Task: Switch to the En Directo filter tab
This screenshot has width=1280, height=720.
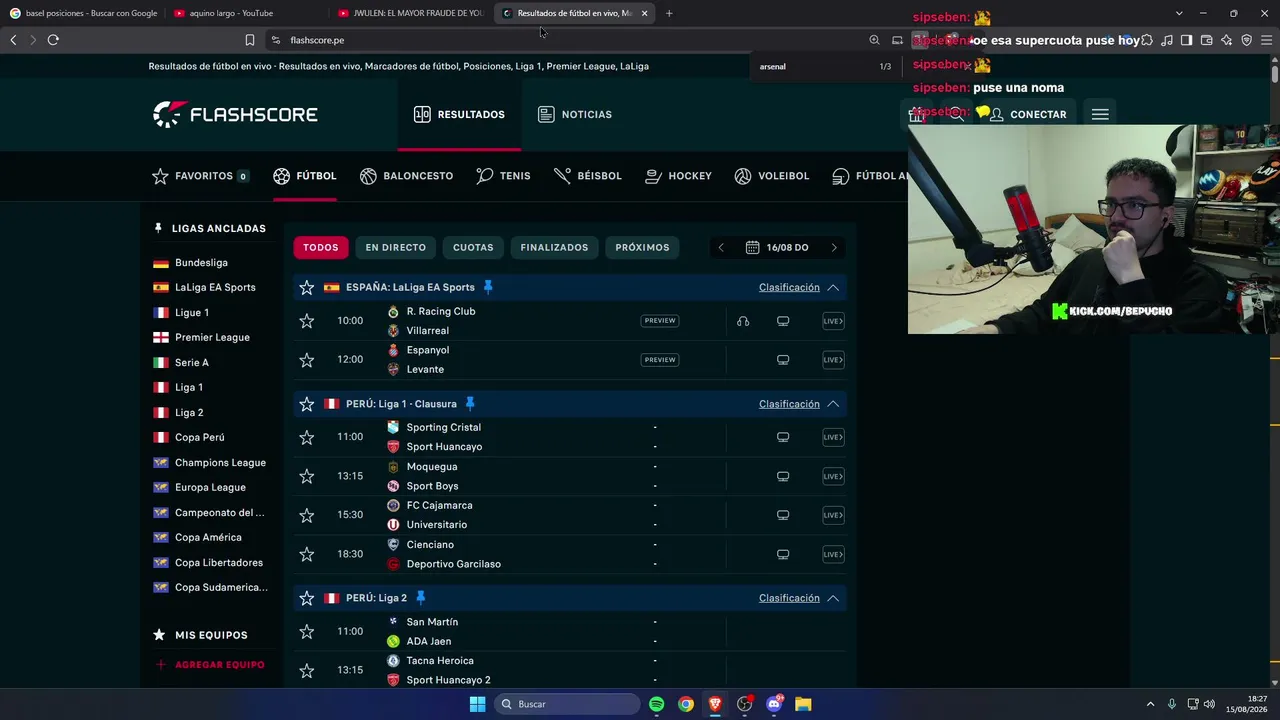Action: 396,247
